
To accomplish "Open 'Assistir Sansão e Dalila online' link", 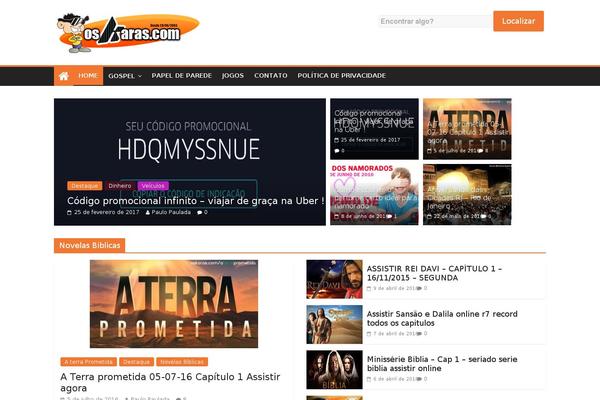I will click(442, 318).
